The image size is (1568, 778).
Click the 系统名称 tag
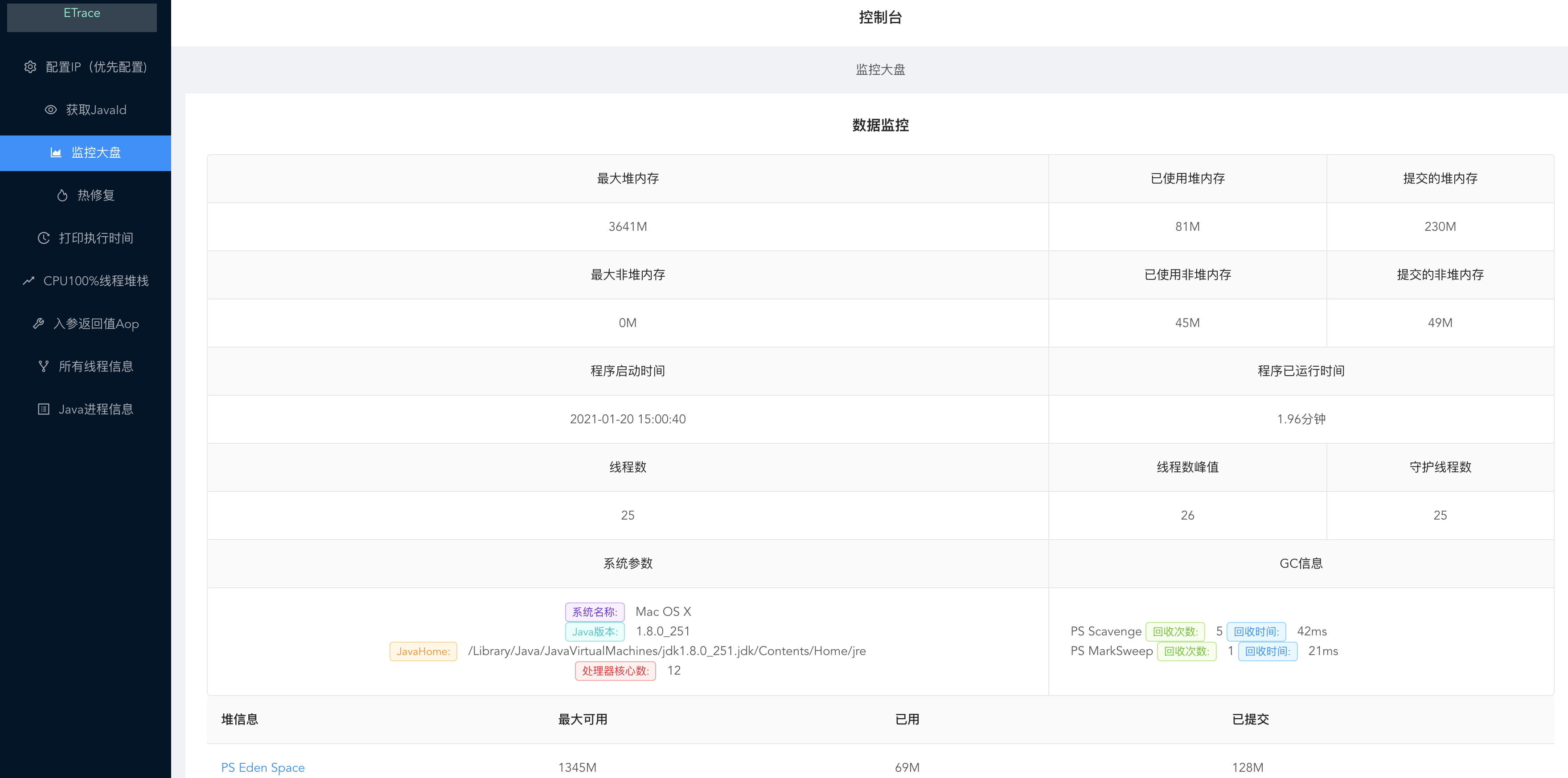[x=595, y=611]
